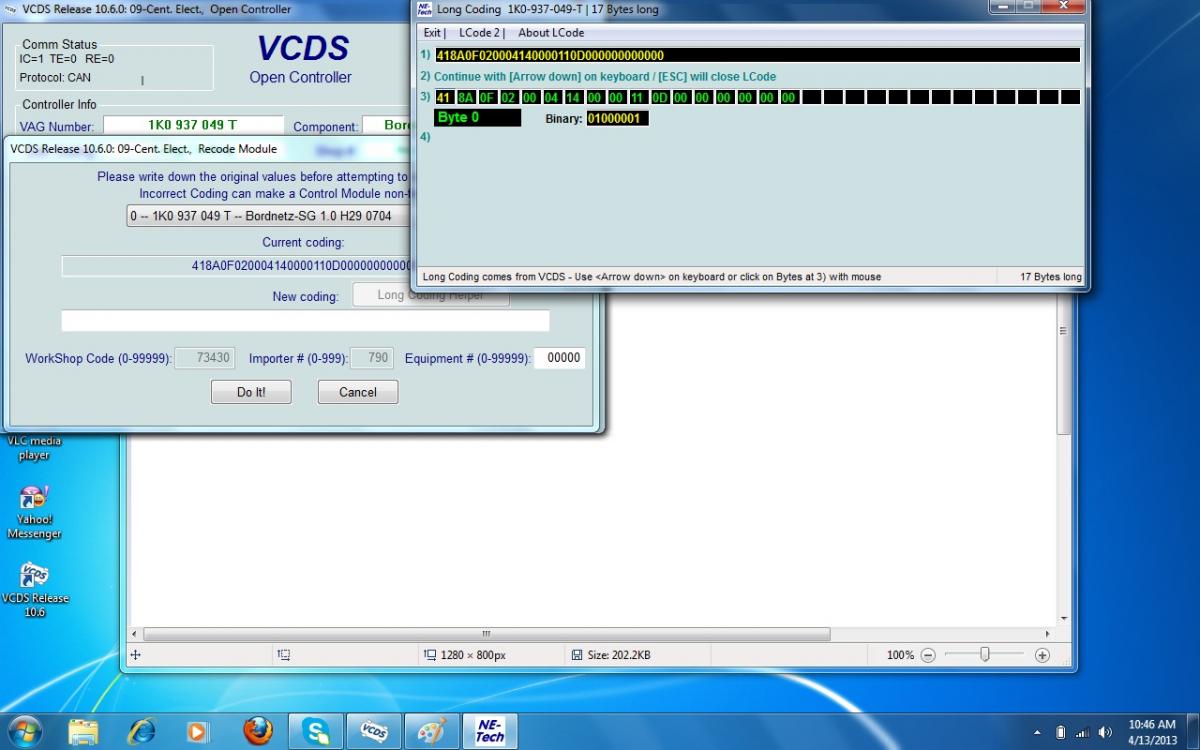The width and height of the screenshot is (1200, 750).
Task: Select byte 0F in the coding row
Action: 487,97
